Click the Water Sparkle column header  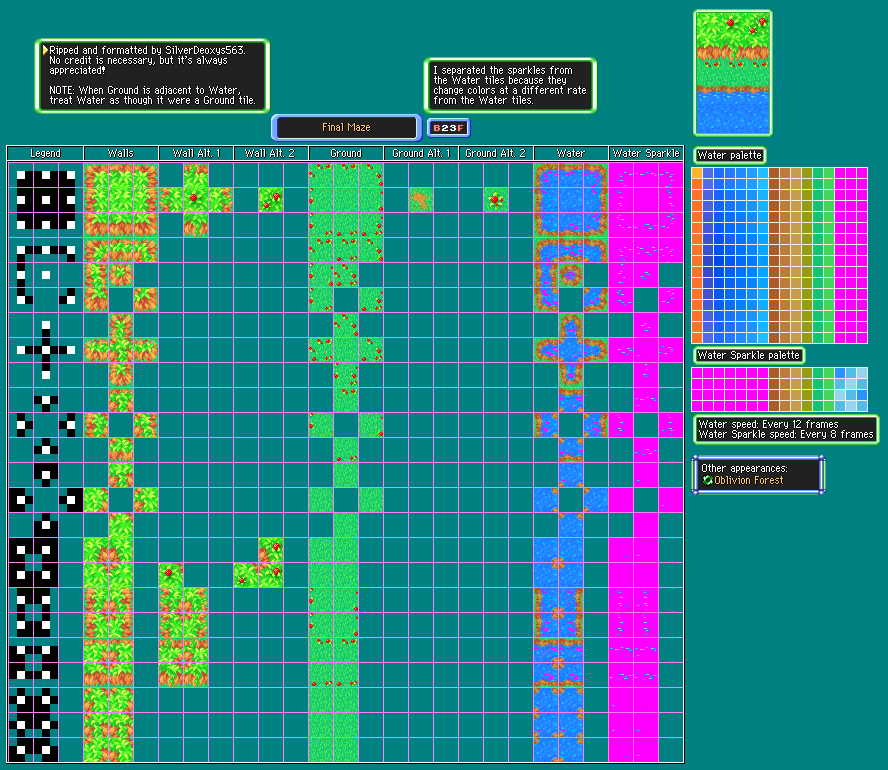(x=646, y=153)
